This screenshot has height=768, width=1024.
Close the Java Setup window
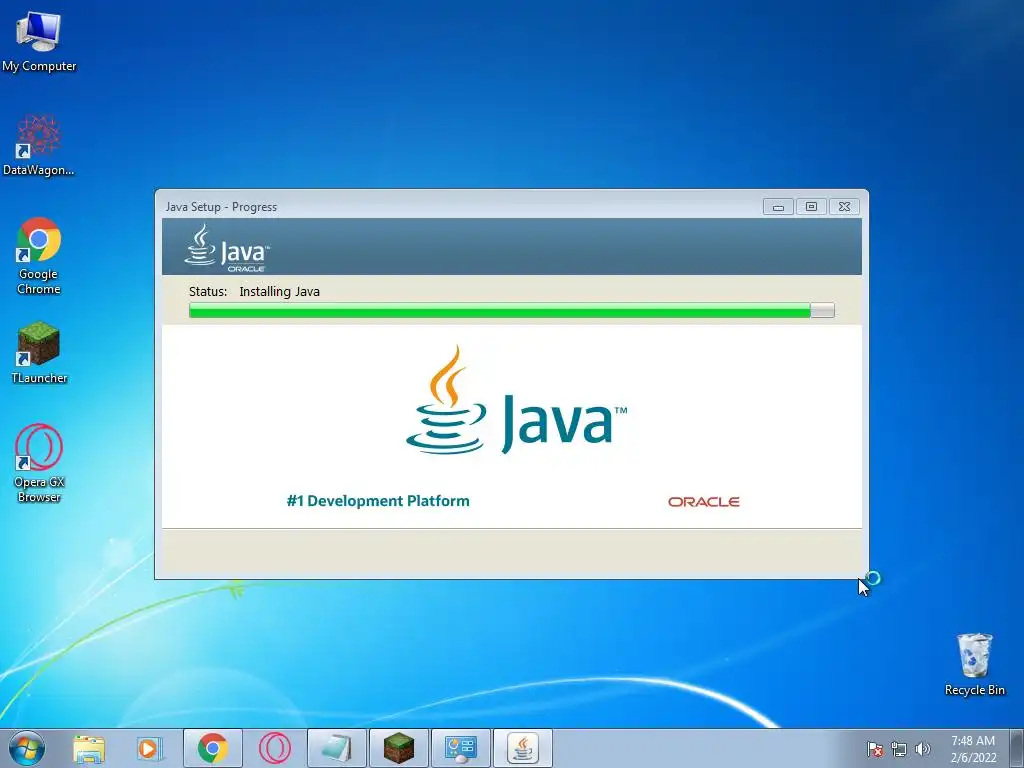(x=844, y=206)
